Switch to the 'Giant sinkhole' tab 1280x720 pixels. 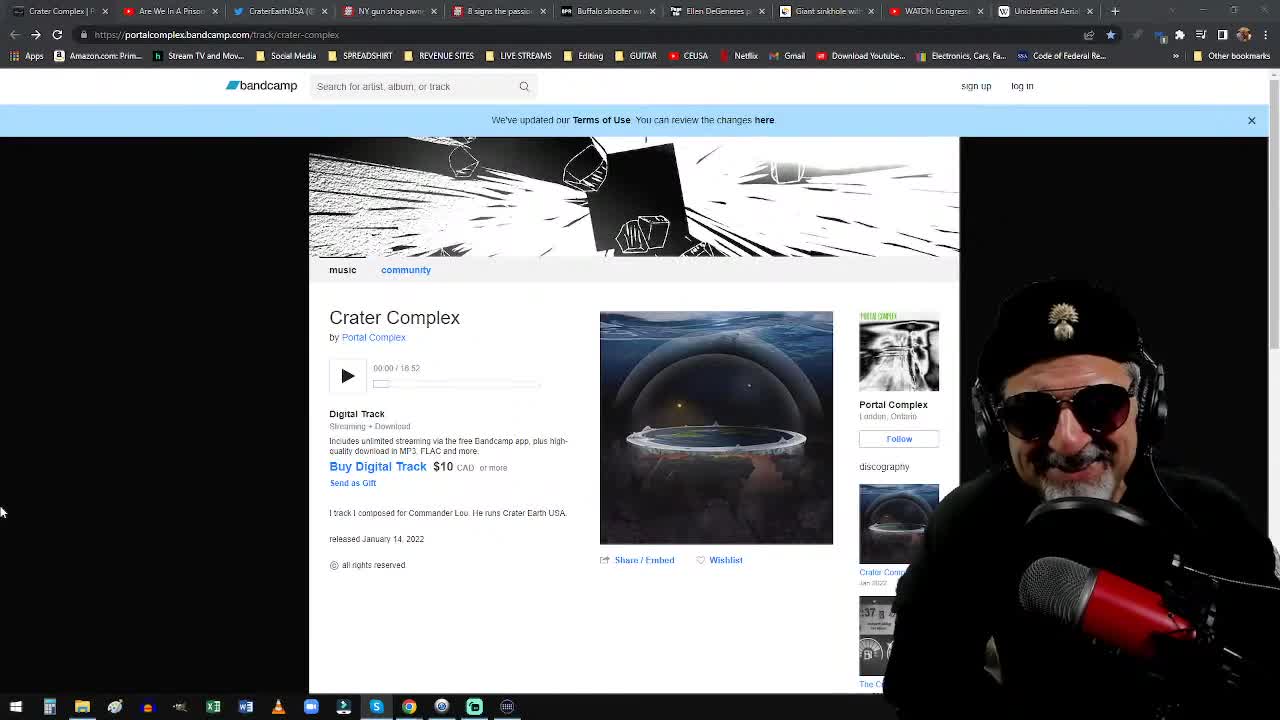pyautogui.click(x=826, y=11)
